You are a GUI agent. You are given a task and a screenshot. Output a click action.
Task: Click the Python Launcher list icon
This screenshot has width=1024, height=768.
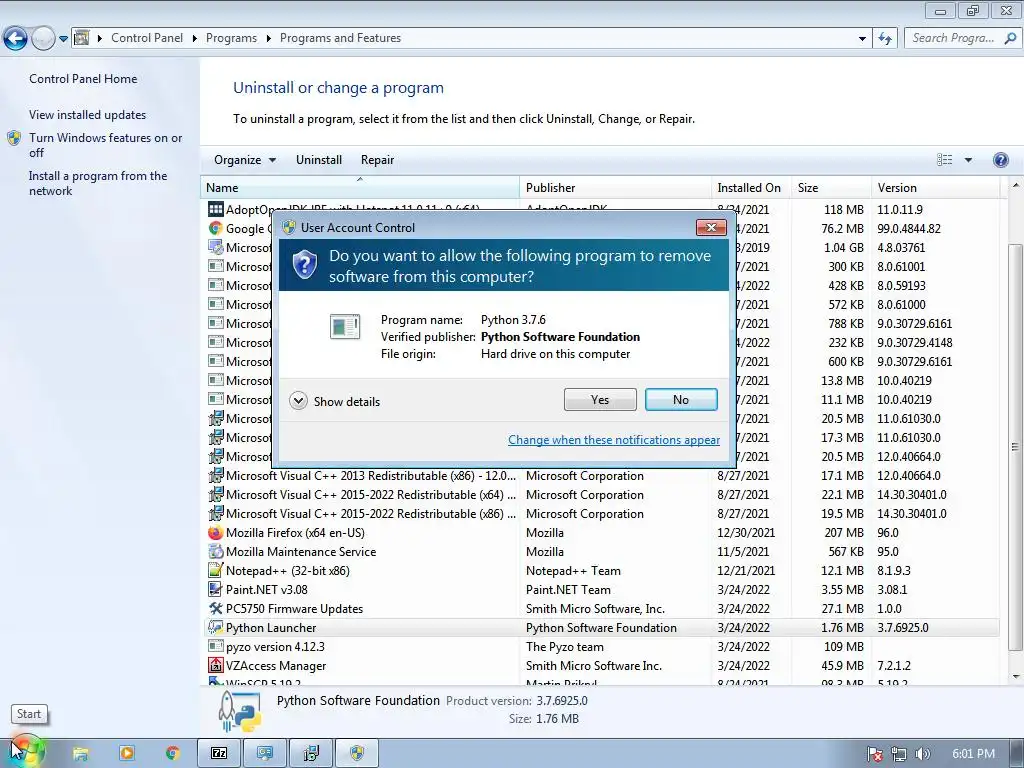[x=215, y=628]
